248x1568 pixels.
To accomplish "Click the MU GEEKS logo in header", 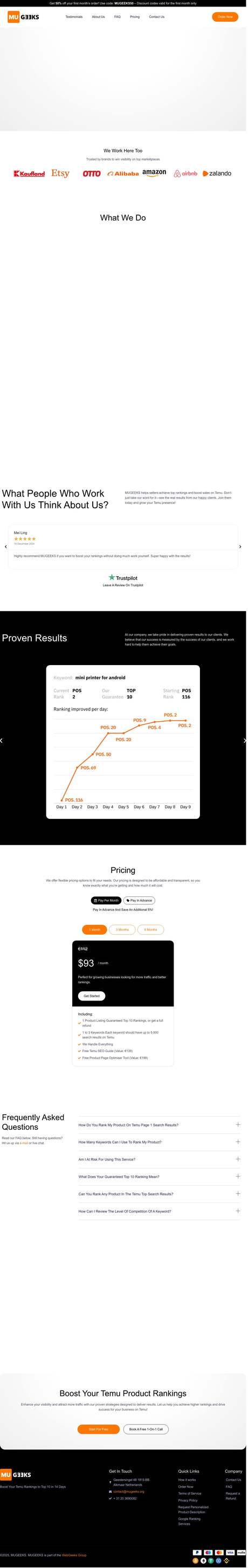I will (23, 17).
